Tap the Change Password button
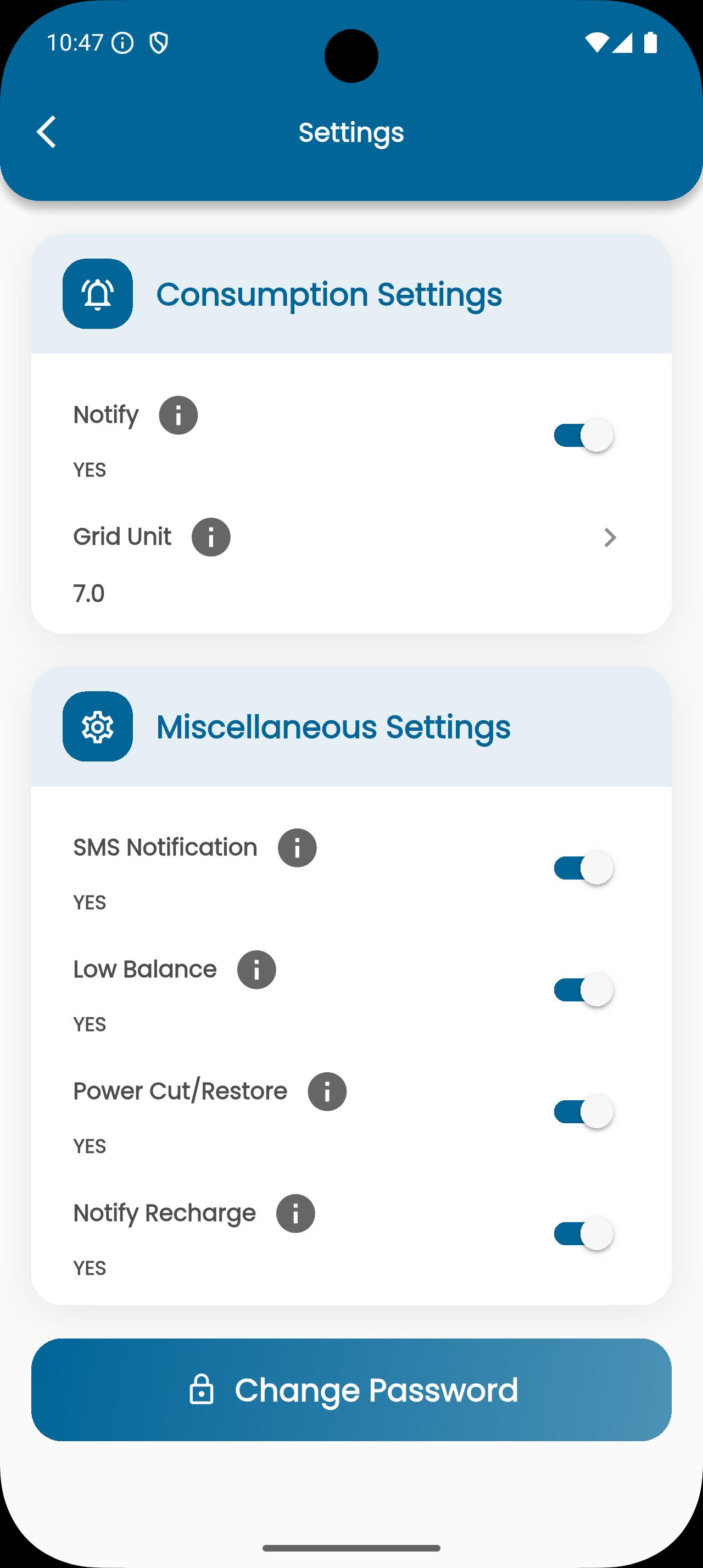The height and width of the screenshot is (1568, 703). (x=351, y=1390)
